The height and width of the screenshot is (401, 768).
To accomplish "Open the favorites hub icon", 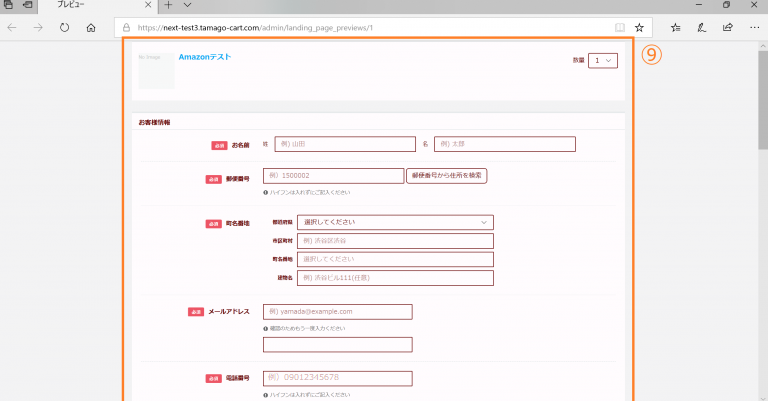I will 676,27.
